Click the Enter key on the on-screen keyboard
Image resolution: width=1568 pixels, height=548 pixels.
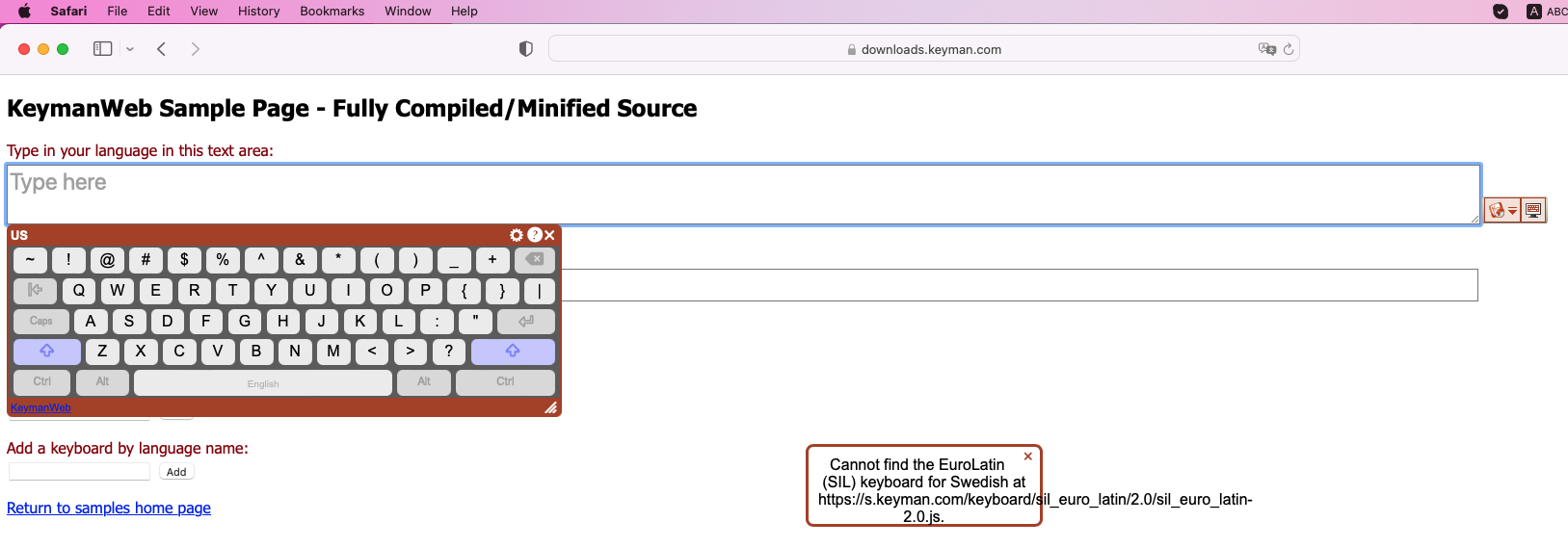tap(526, 322)
